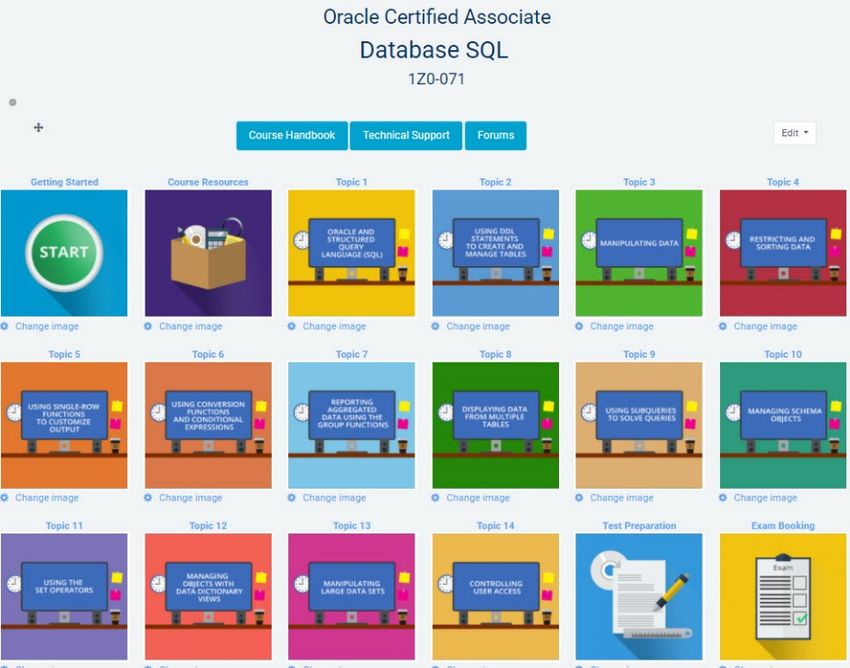This screenshot has height=668, width=850.
Task: Click the Topic 6 heading link
Action: pyautogui.click(x=208, y=354)
